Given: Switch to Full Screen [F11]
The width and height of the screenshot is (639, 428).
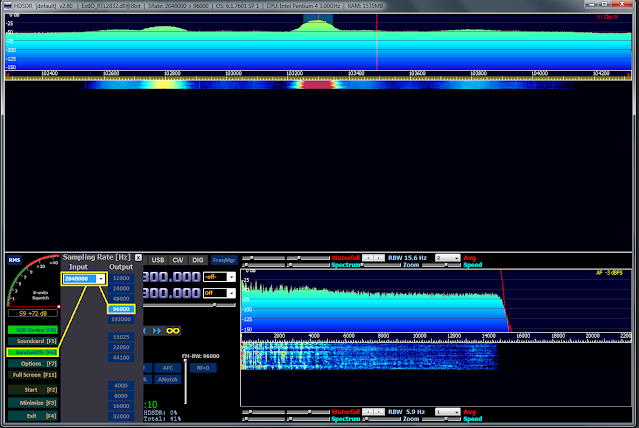Looking at the screenshot, I should (33, 375).
